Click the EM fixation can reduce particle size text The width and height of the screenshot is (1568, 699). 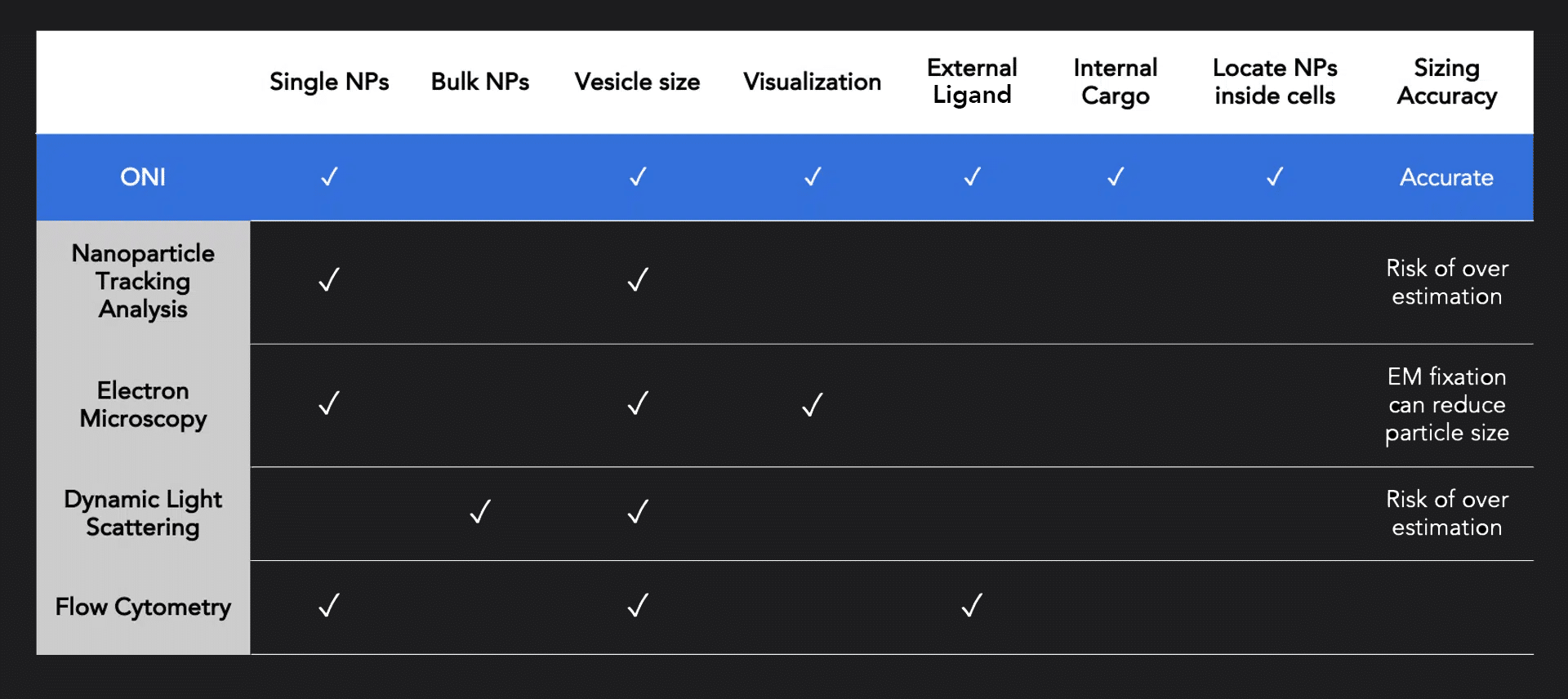(1446, 405)
